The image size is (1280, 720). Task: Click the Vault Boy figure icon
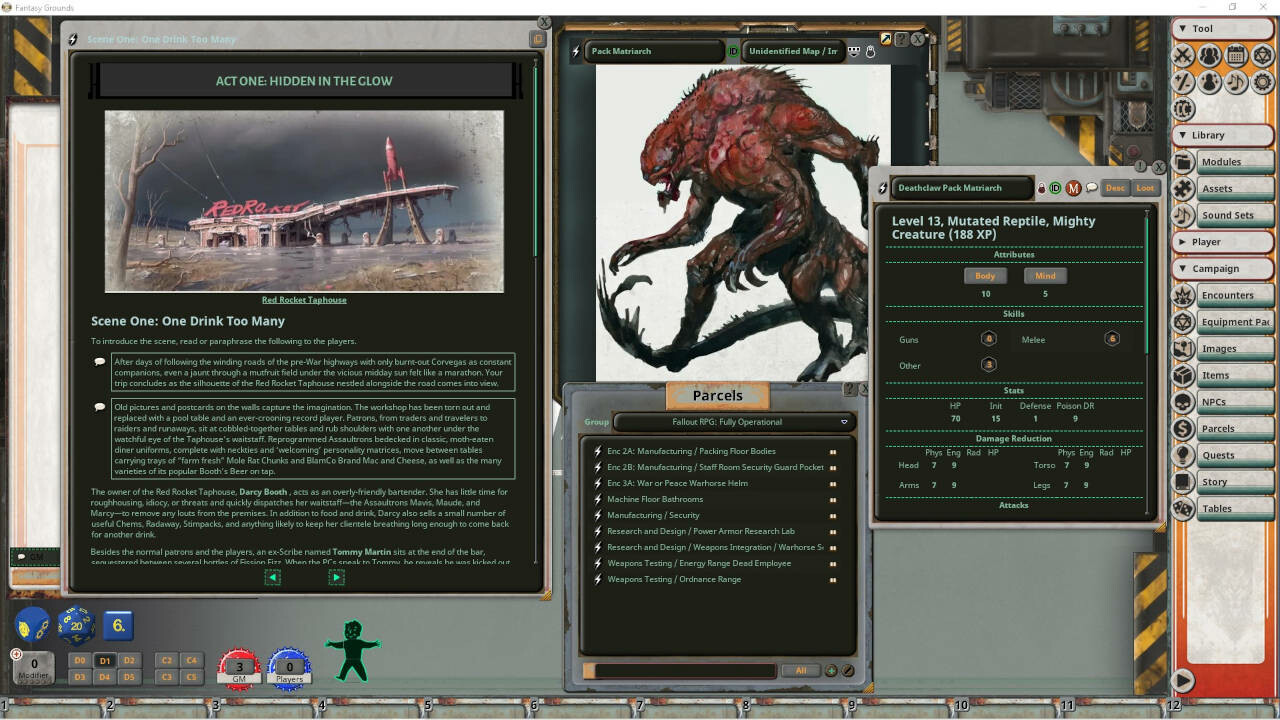[352, 648]
